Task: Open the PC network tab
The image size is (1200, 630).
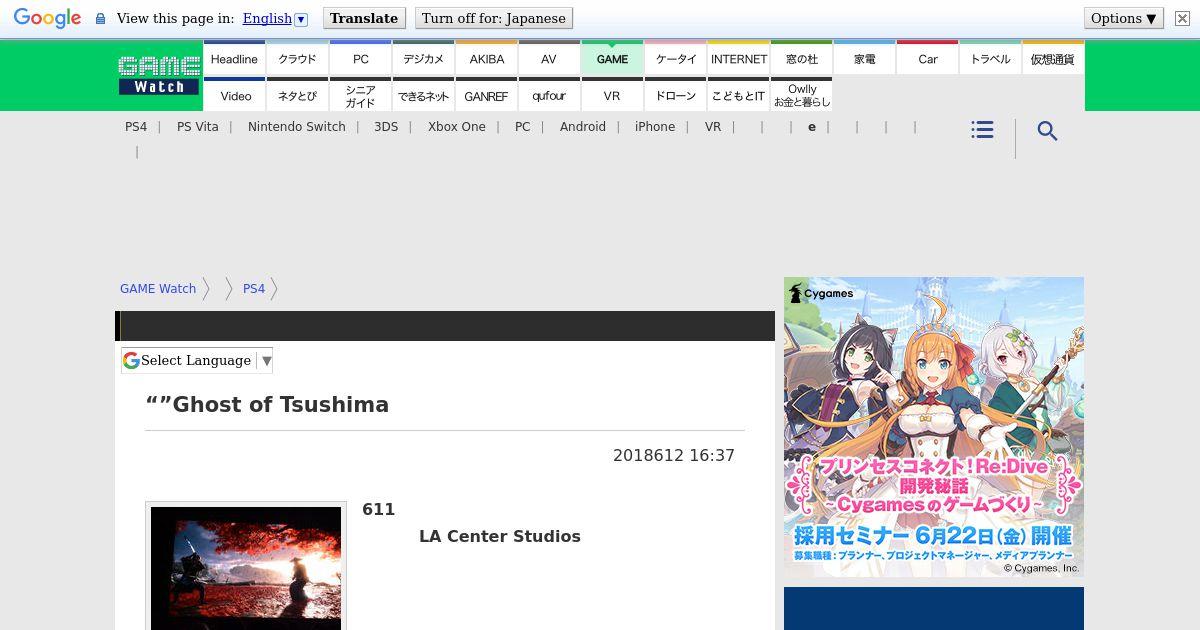Action: pyautogui.click(x=360, y=58)
